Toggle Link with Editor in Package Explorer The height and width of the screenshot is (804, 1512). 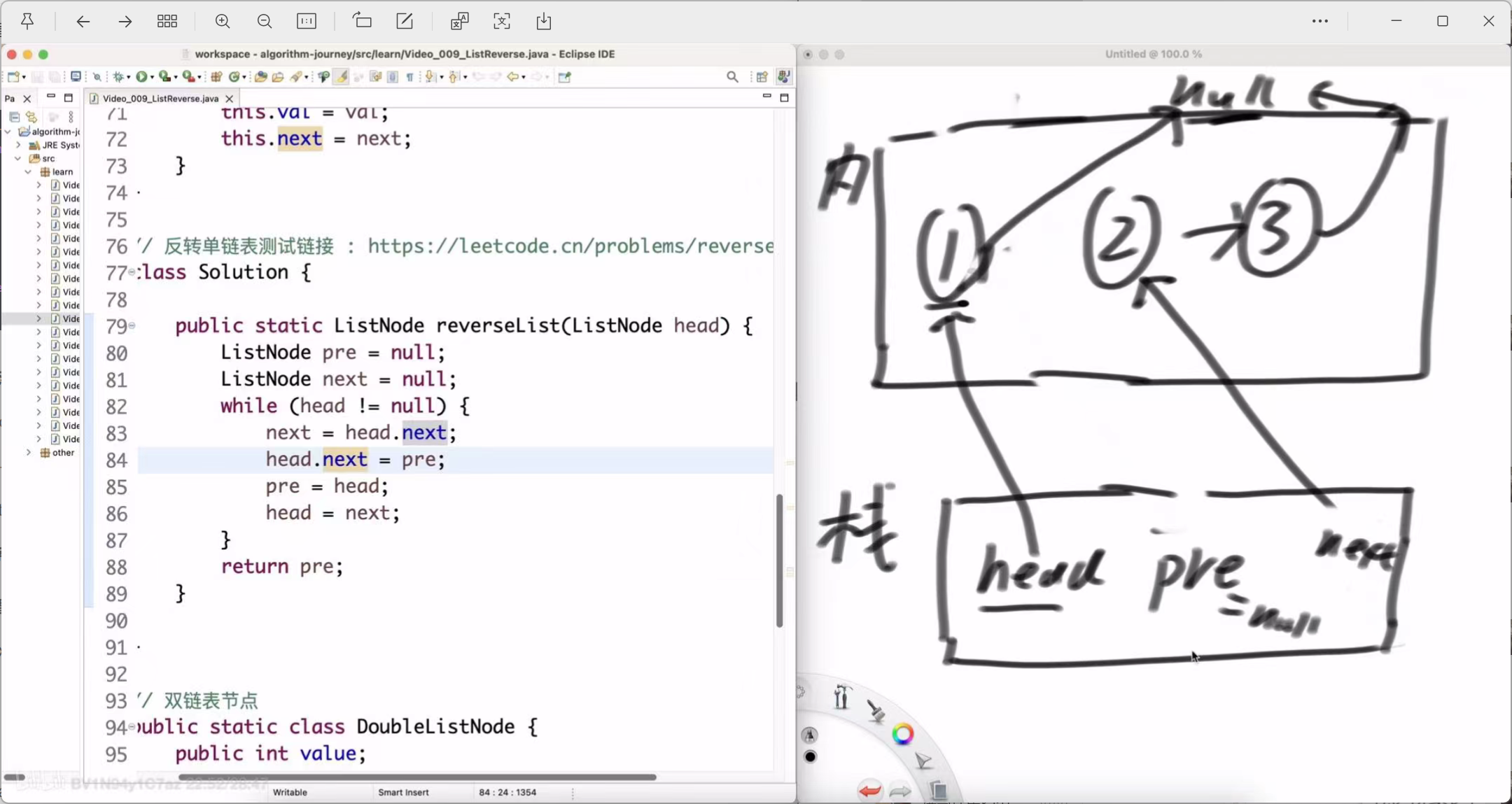31,117
